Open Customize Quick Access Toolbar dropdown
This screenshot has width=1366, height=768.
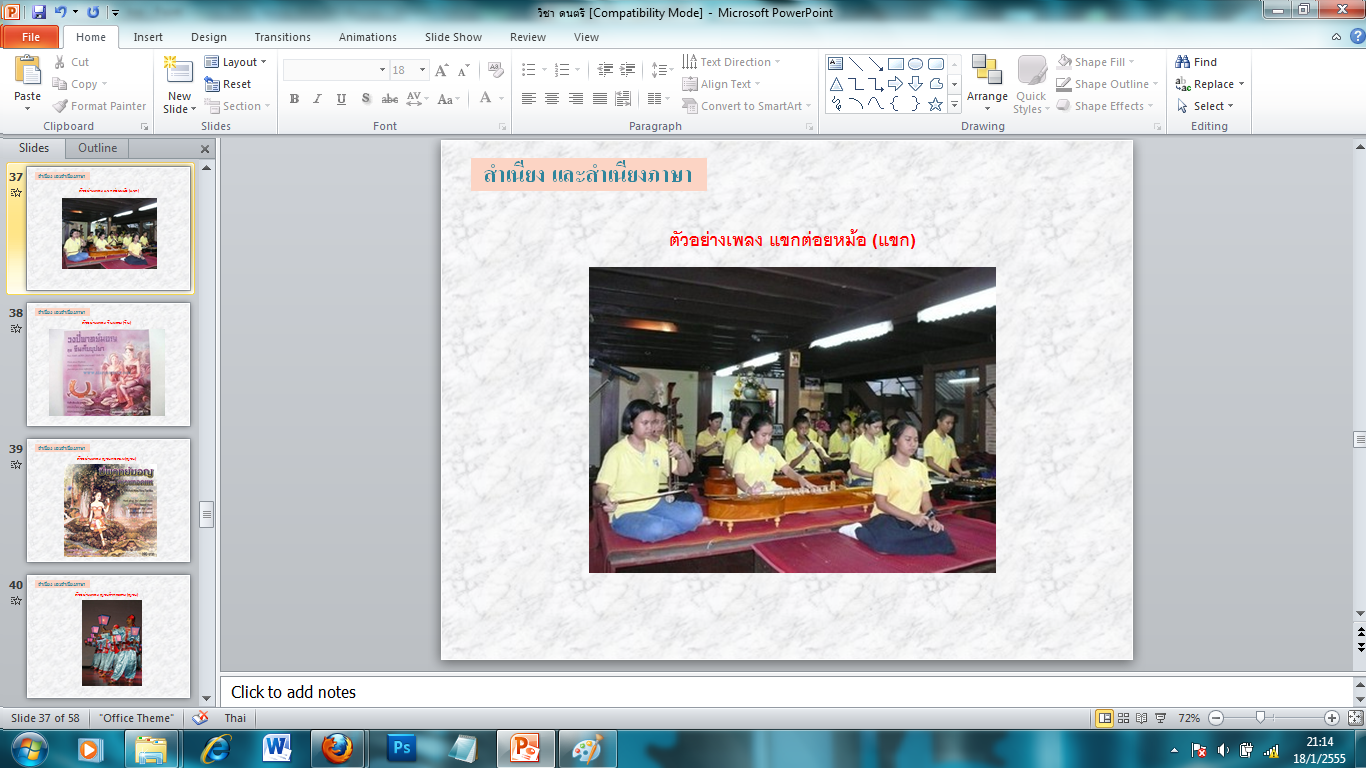(116, 13)
